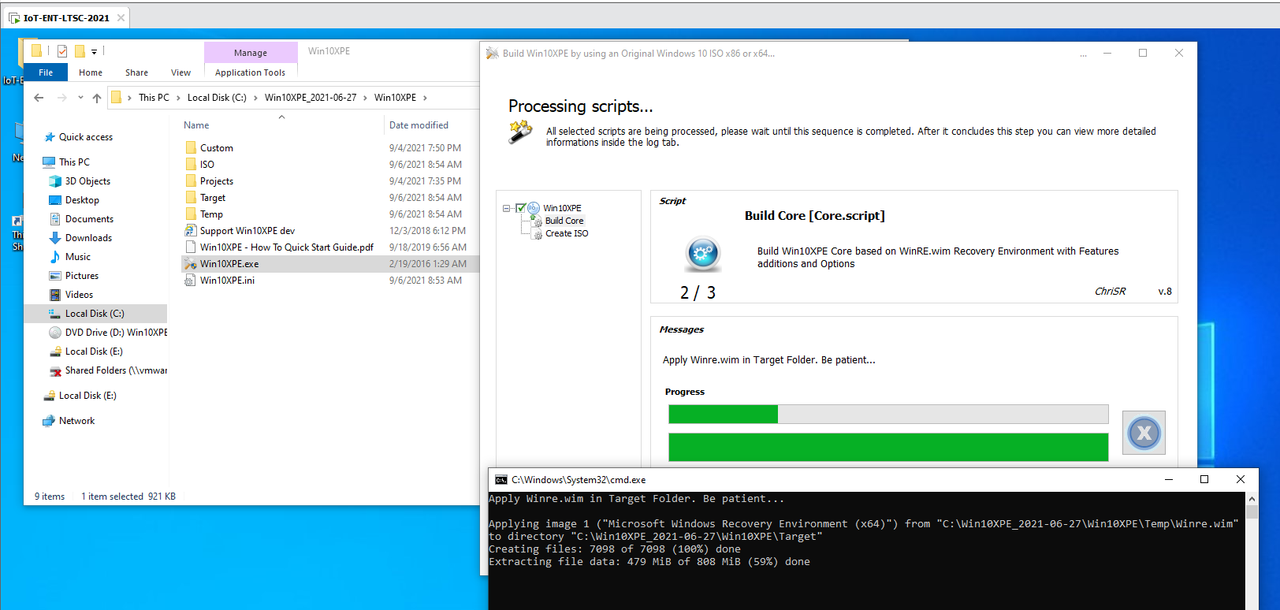Select Pictures in the navigation pane
Screen dimensions: 1280x610
82,276
